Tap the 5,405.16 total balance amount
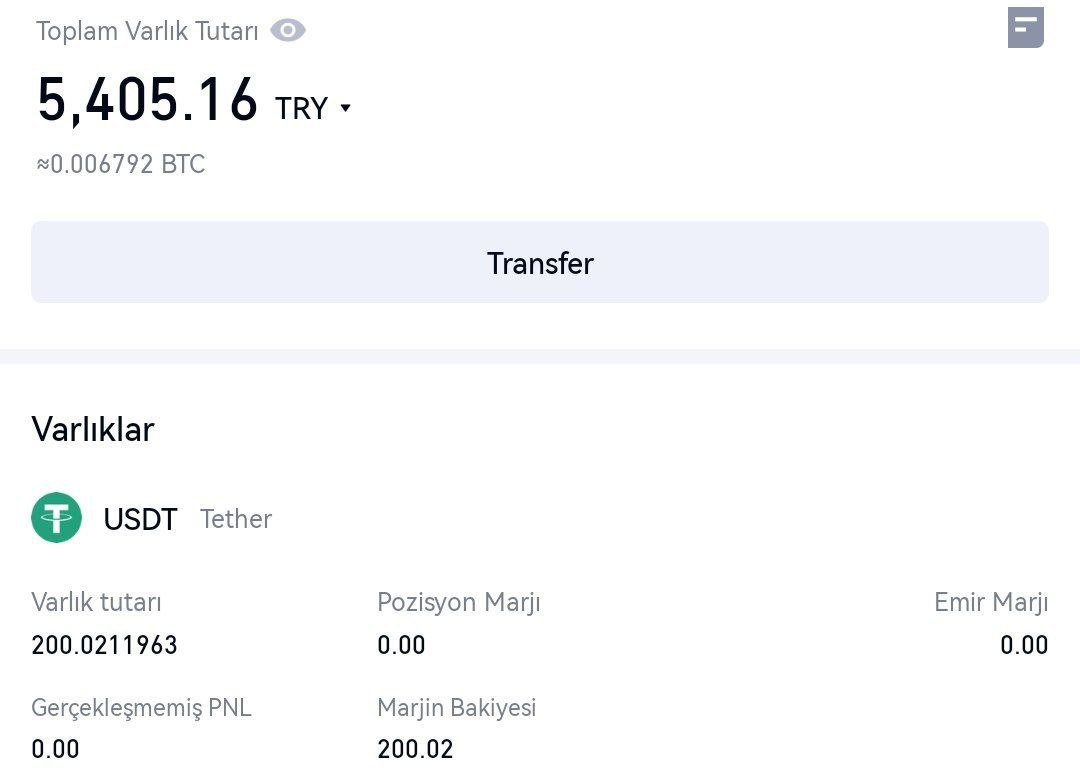Screen dimensions: 1080x780 coord(147,101)
